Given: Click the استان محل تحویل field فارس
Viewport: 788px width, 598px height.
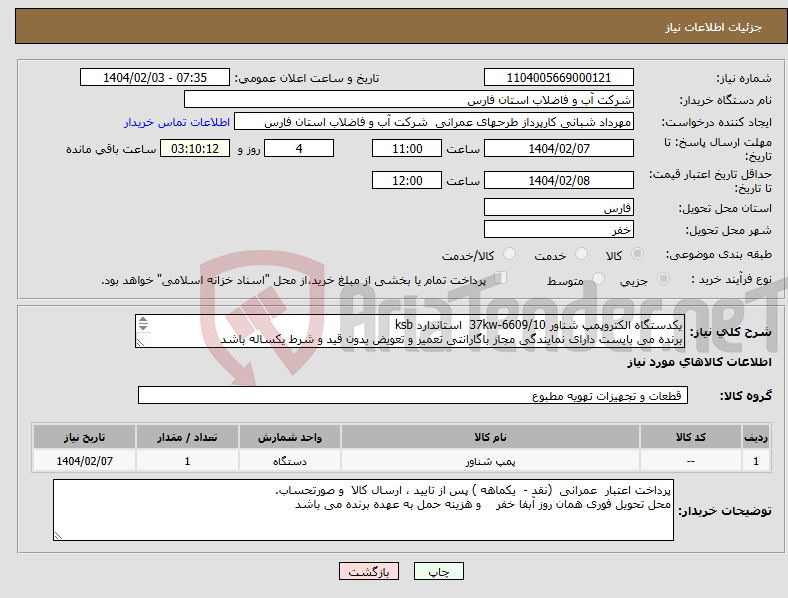Looking at the screenshot, I should pos(558,207).
